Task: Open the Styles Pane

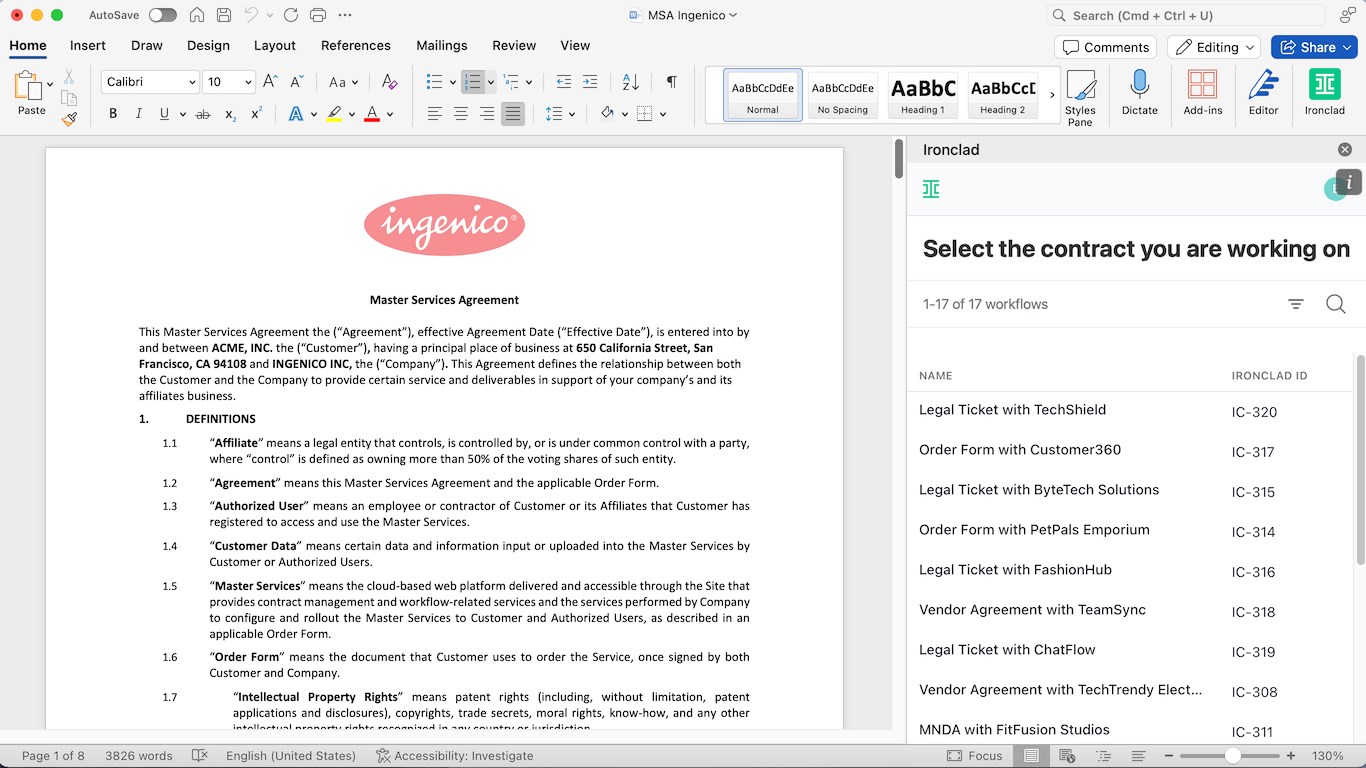Action: coord(1080,98)
